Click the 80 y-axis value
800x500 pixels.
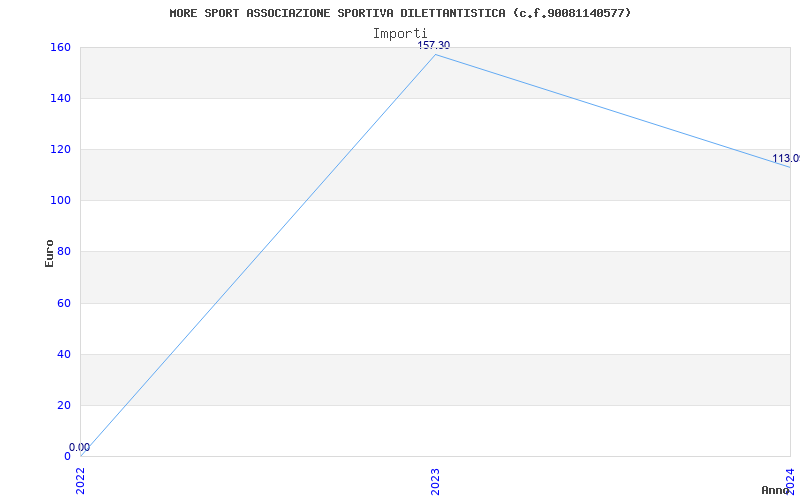point(64,252)
